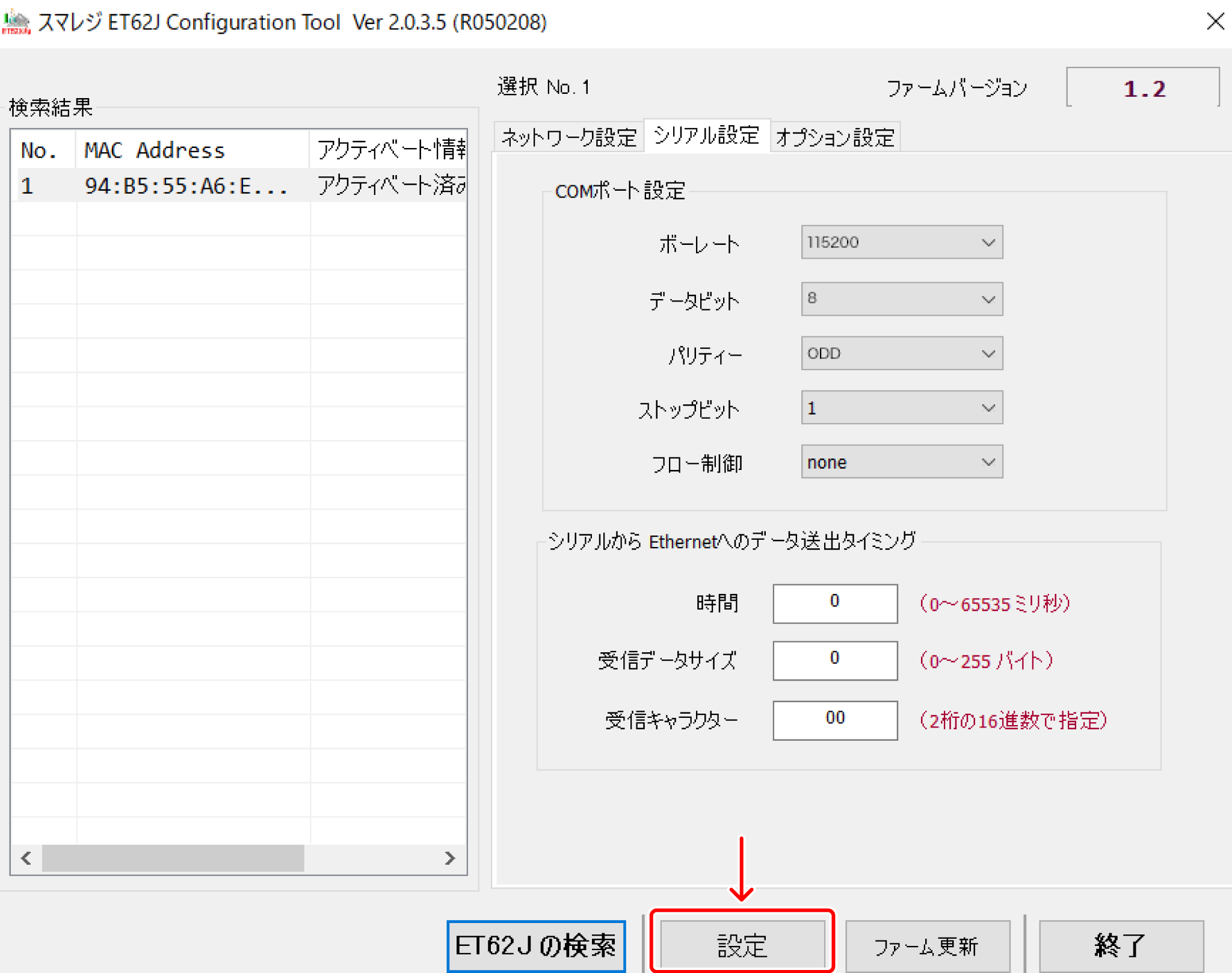Open the オプション設定 tab
This screenshot has width=1232, height=973.
(x=835, y=137)
